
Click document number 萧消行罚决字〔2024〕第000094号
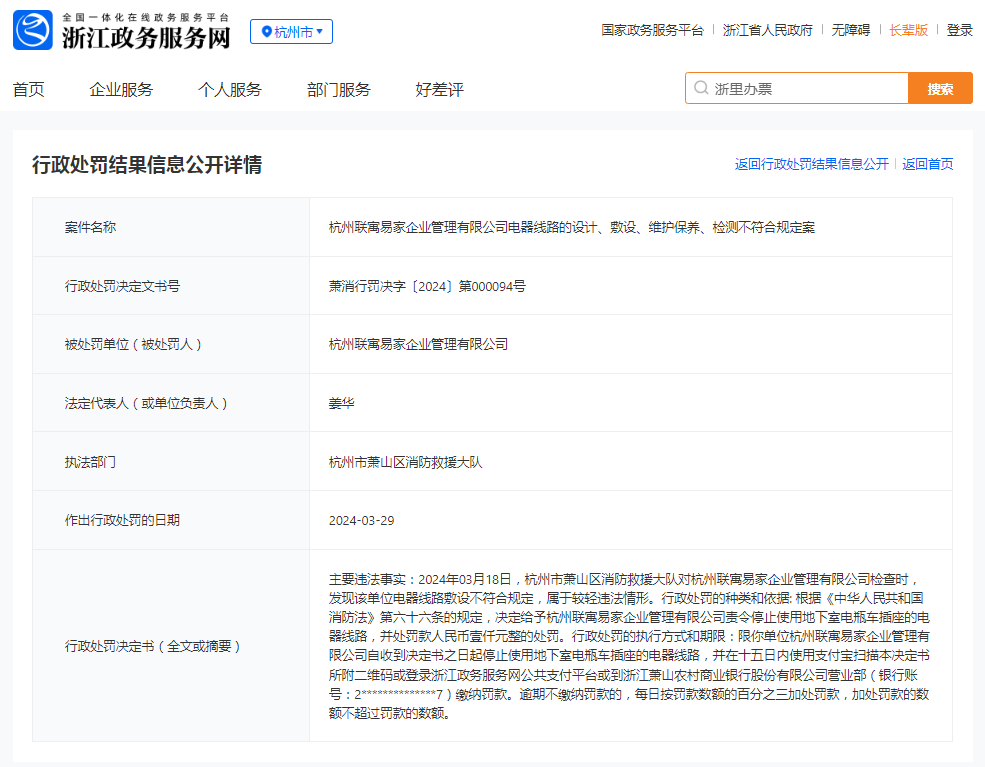[x=427, y=286]
